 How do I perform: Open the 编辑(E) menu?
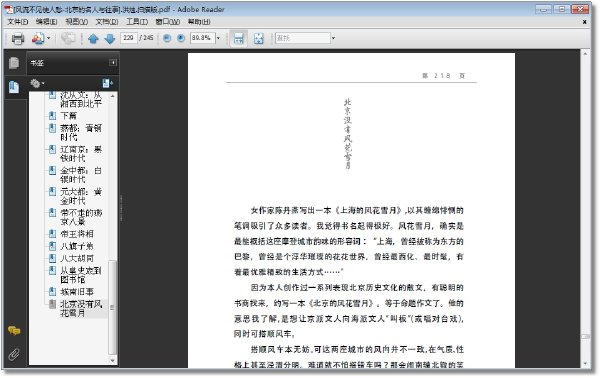[46, 22]
